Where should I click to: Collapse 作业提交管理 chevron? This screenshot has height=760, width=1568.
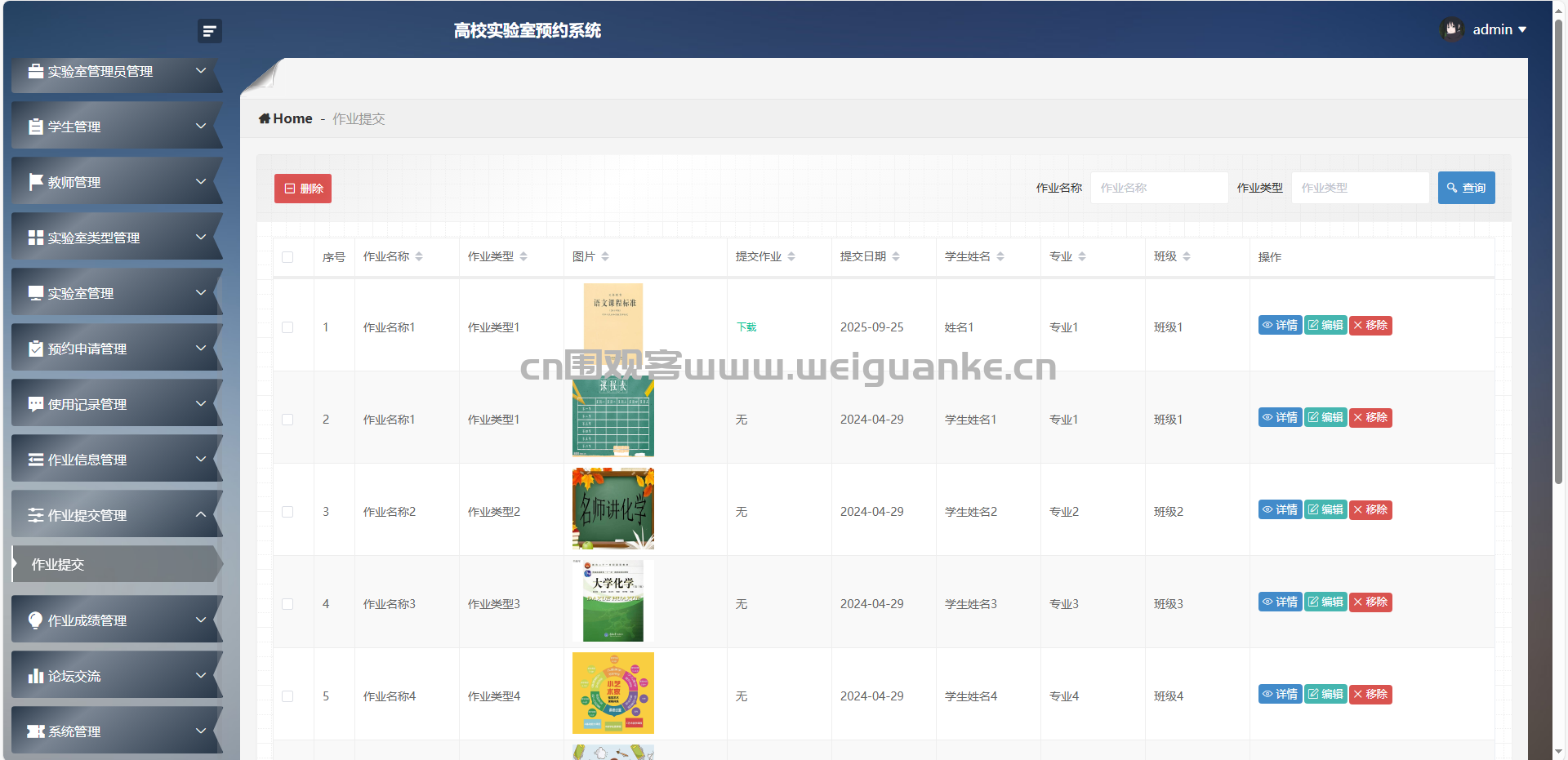pos(201,515)
